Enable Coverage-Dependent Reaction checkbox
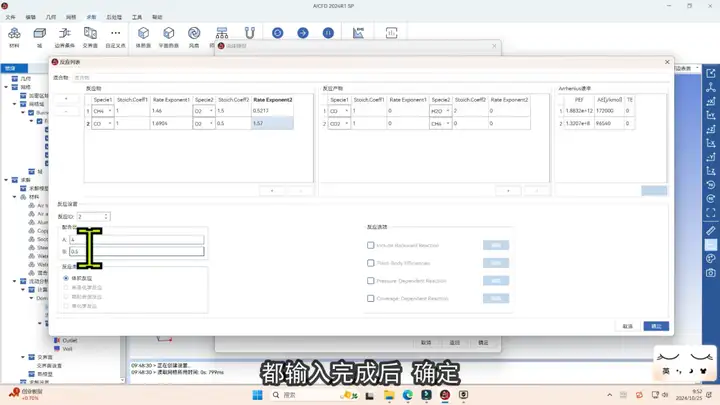 [371, 298]
